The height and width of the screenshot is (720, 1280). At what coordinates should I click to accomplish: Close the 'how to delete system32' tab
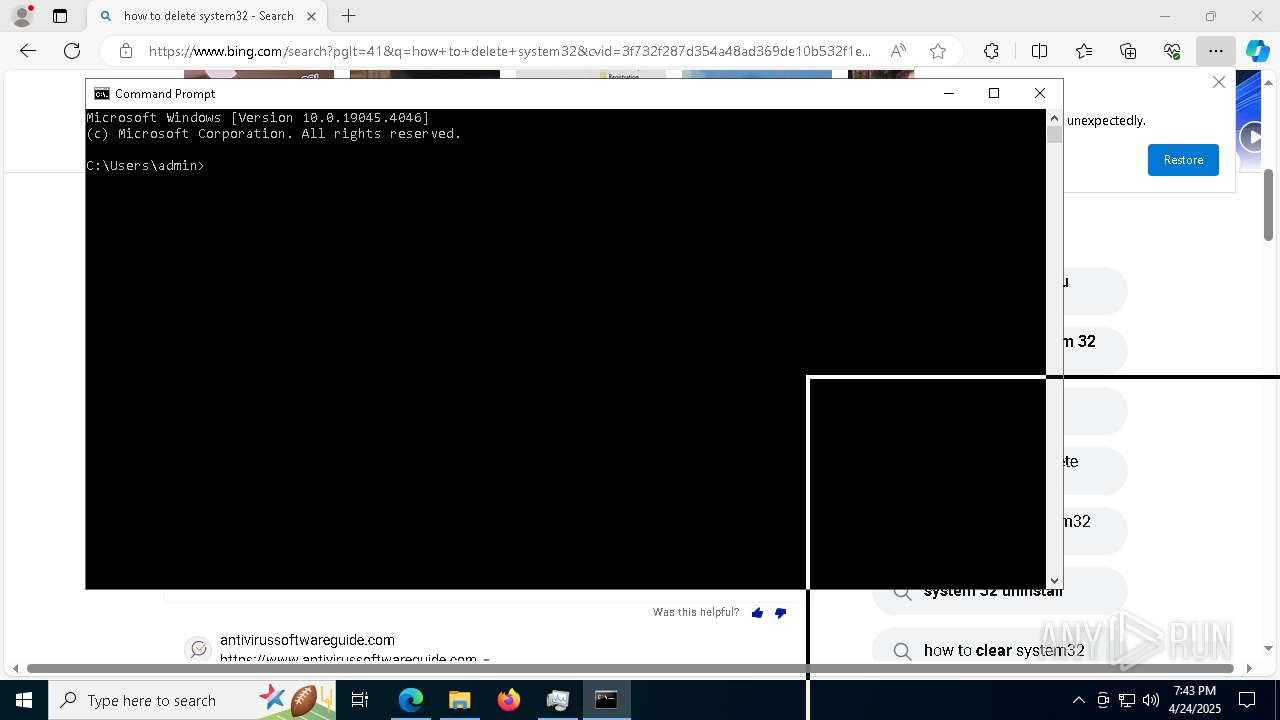311,16
